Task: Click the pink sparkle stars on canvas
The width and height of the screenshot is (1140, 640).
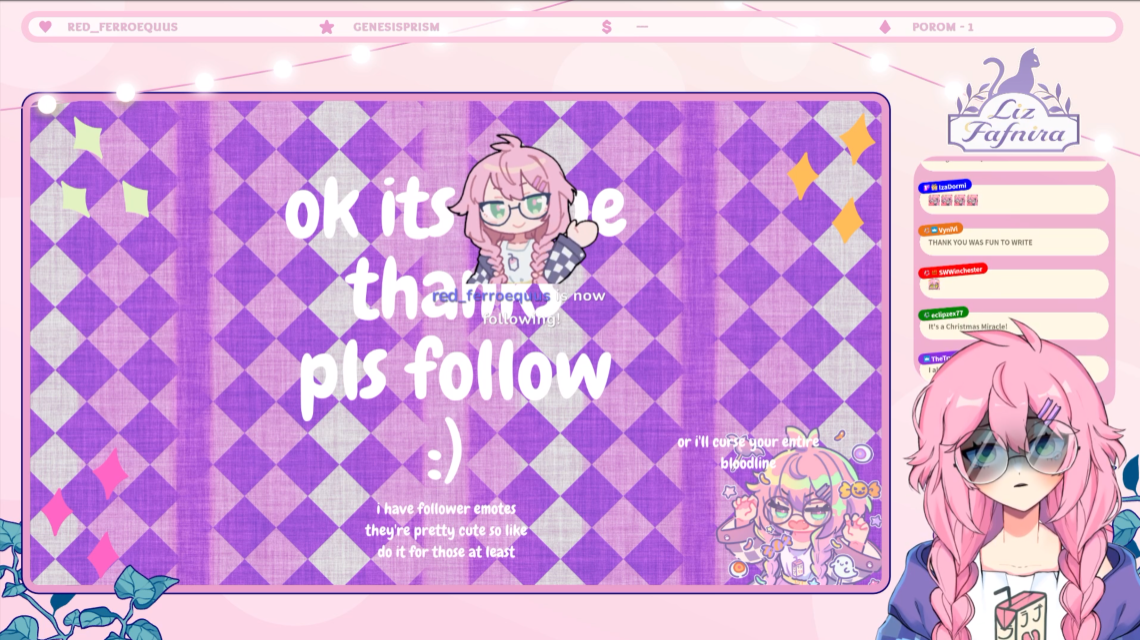Action: (84, 513)
